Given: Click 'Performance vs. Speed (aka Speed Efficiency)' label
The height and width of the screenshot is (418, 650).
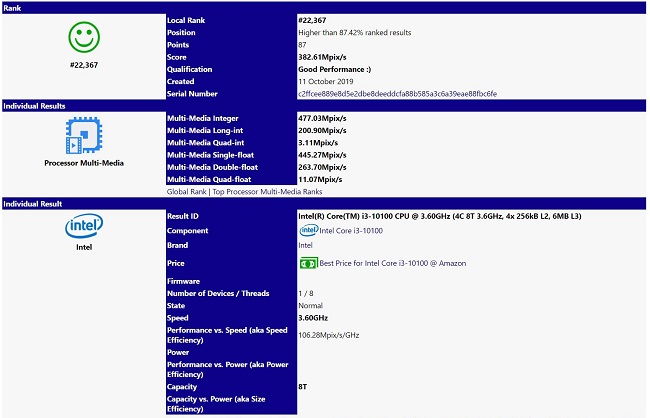Looking at the screenshot, I should point(227,335).
